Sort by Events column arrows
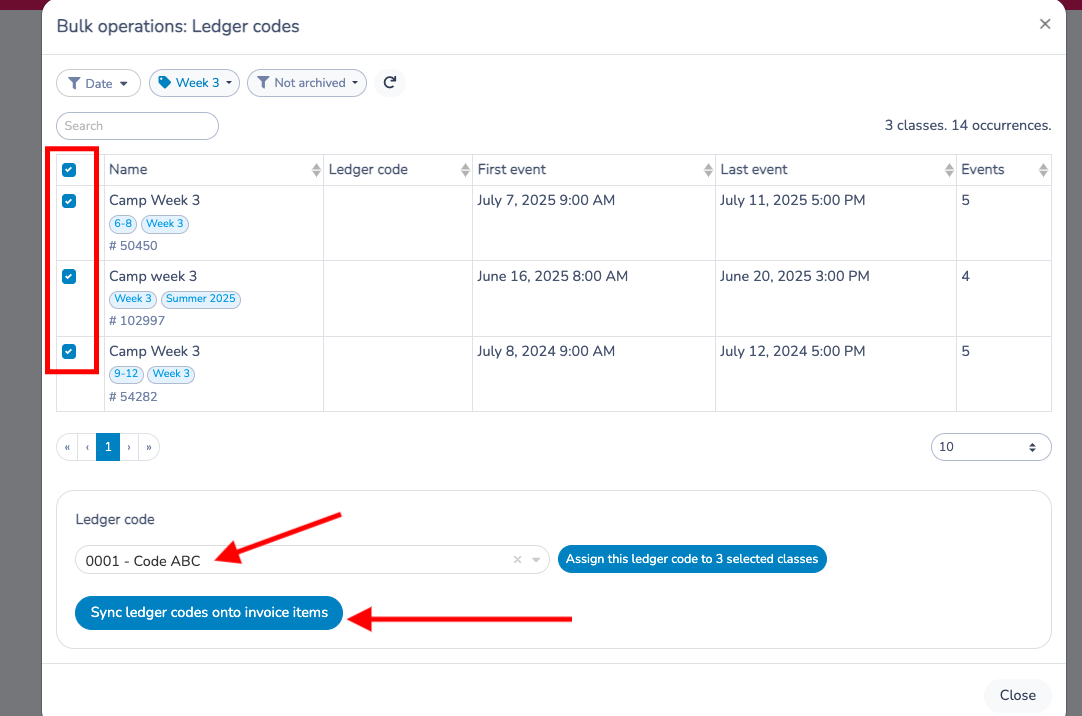This screenshot has width=1082, height=716. (x=1043, y=170)
